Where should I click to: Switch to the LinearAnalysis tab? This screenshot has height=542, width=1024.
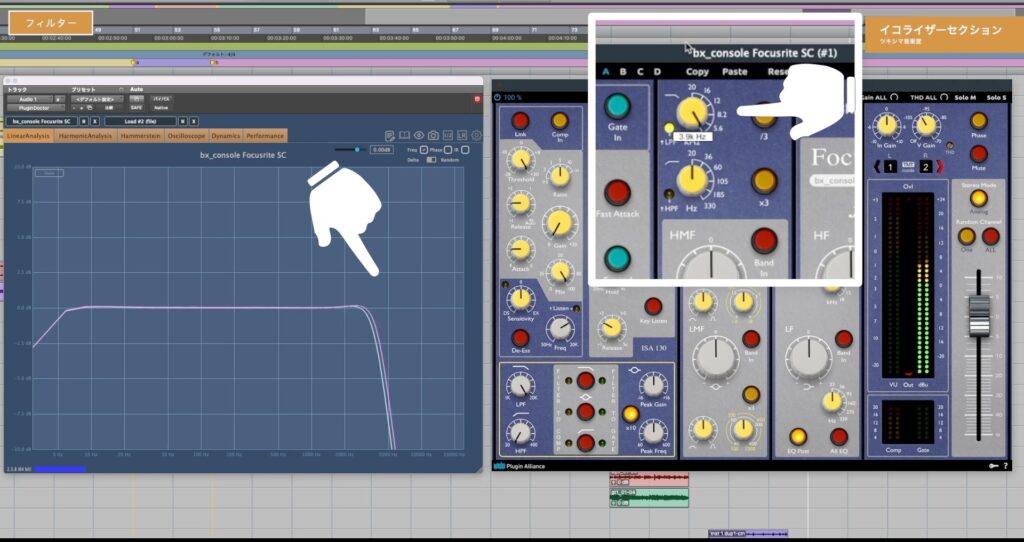tap(28, 136)
